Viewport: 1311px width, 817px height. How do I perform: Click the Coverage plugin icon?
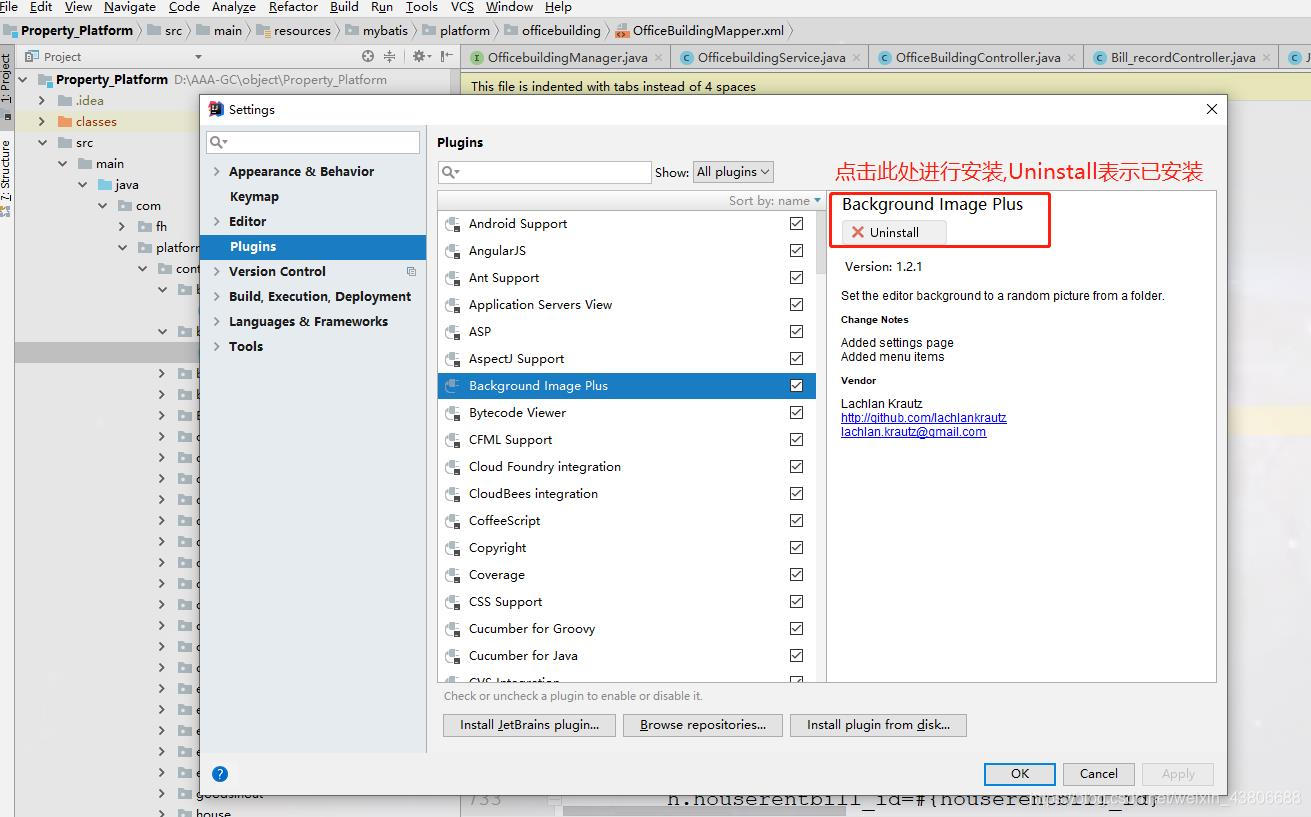click(x=453, y=575)
